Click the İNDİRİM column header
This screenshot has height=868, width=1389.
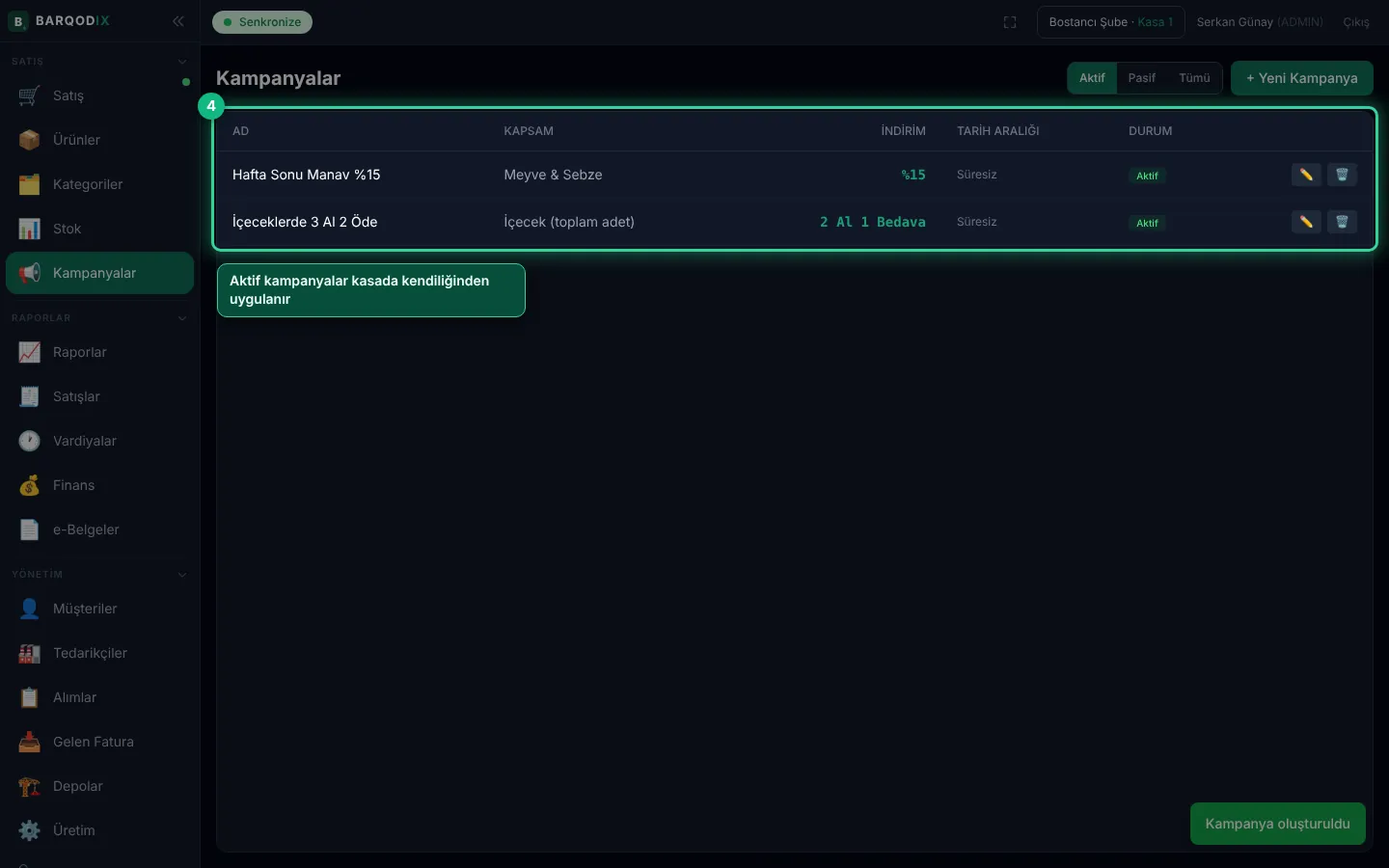point(903,131)
